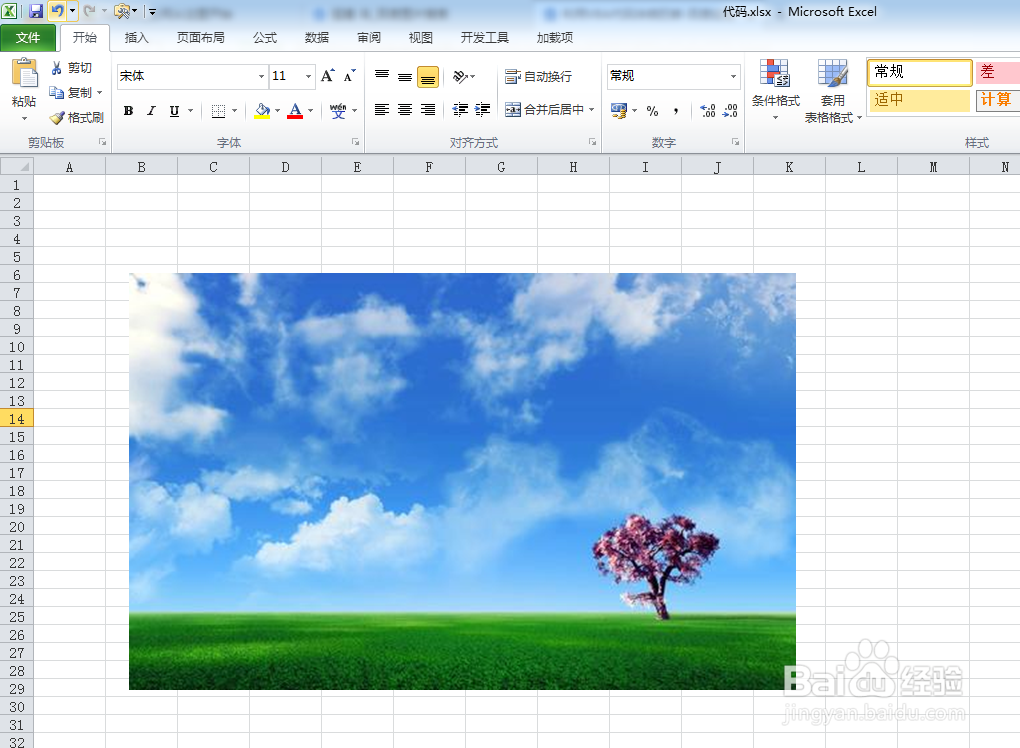Align text left
This screenshot has width=1020, height=748.
(x=382, y=110)
